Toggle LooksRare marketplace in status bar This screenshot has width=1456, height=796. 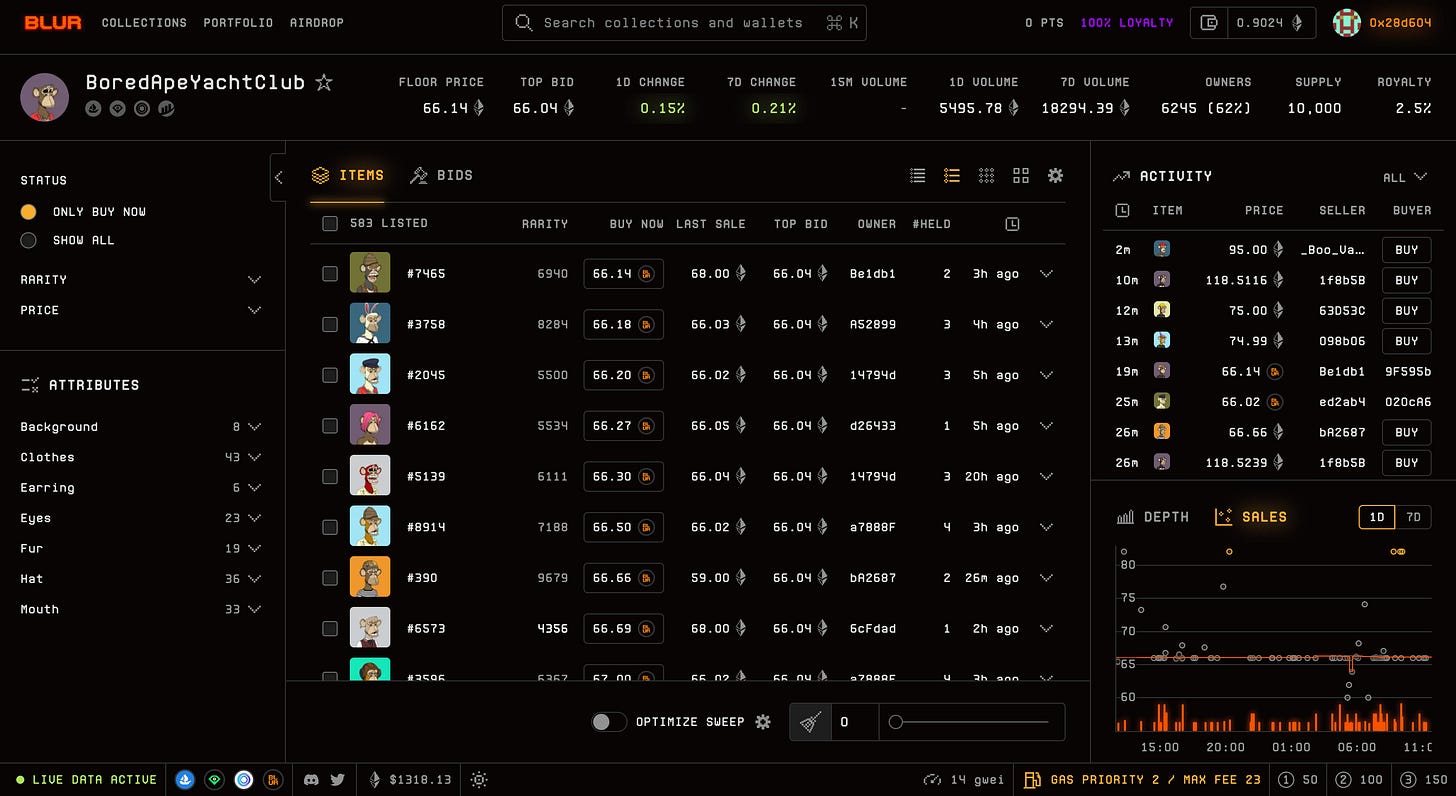point(213,780)
